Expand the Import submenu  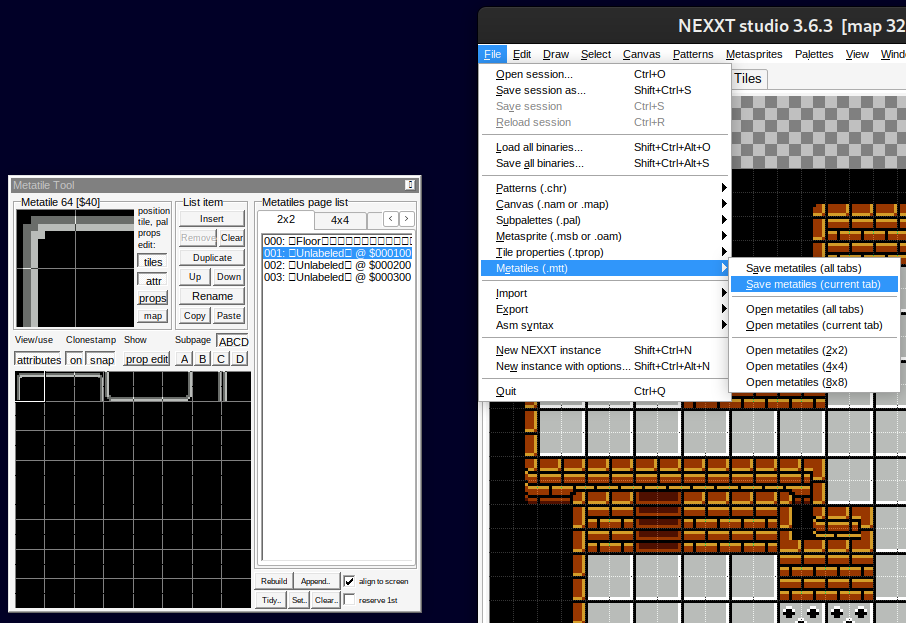tap(605, 293)
